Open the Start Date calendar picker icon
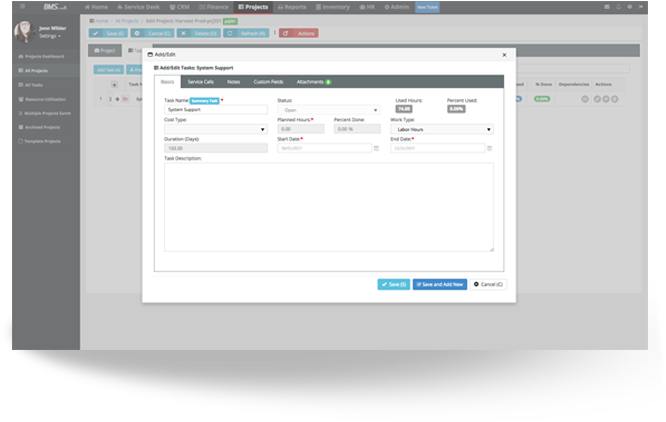This screenshot has height=422, width=666. pyautogui.click(x=376, y=148)
